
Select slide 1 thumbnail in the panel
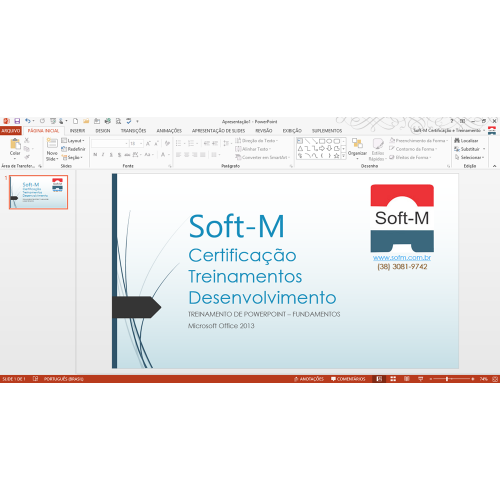tap(38, 192)
